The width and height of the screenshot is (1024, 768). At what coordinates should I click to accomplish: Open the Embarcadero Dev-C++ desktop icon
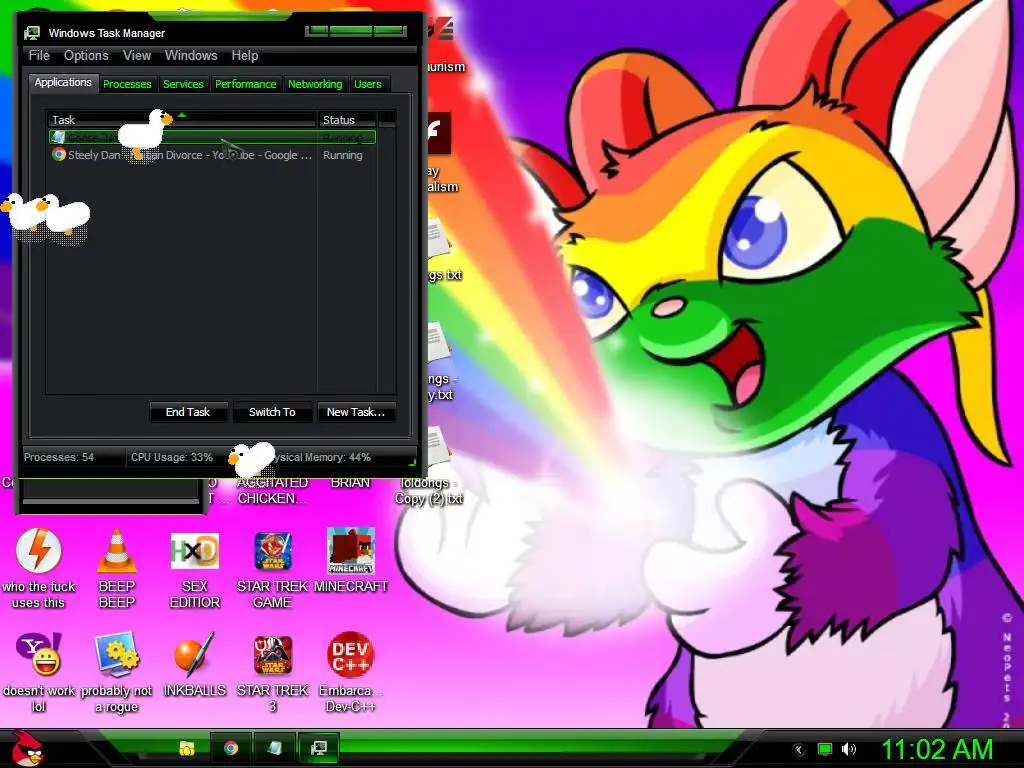351,654
